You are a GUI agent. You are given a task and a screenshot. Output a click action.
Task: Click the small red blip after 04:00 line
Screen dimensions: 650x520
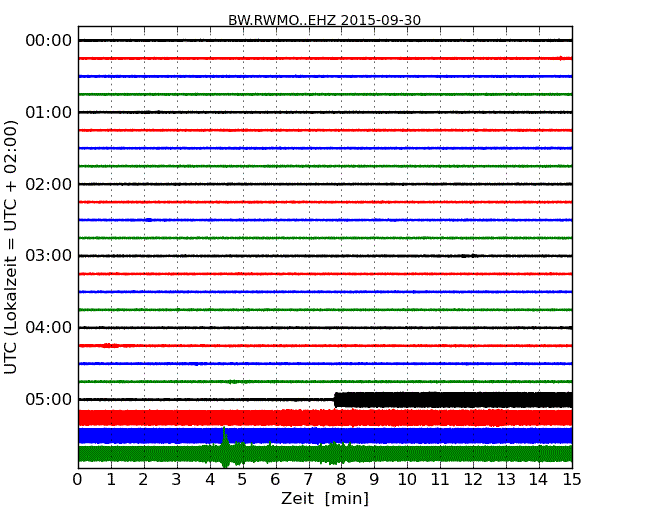[110, 345]
